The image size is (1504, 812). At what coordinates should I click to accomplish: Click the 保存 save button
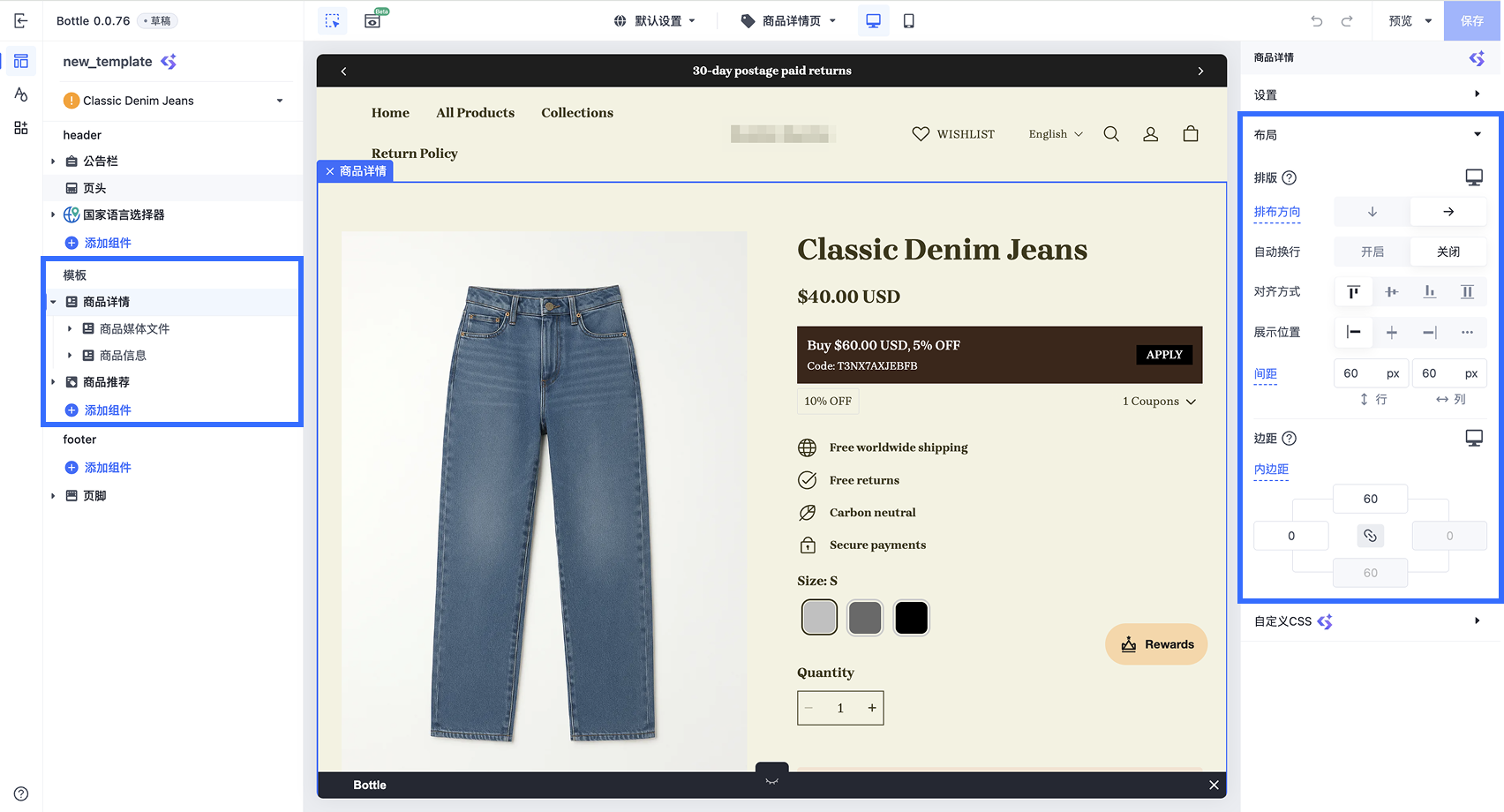tap(1472, 20)
